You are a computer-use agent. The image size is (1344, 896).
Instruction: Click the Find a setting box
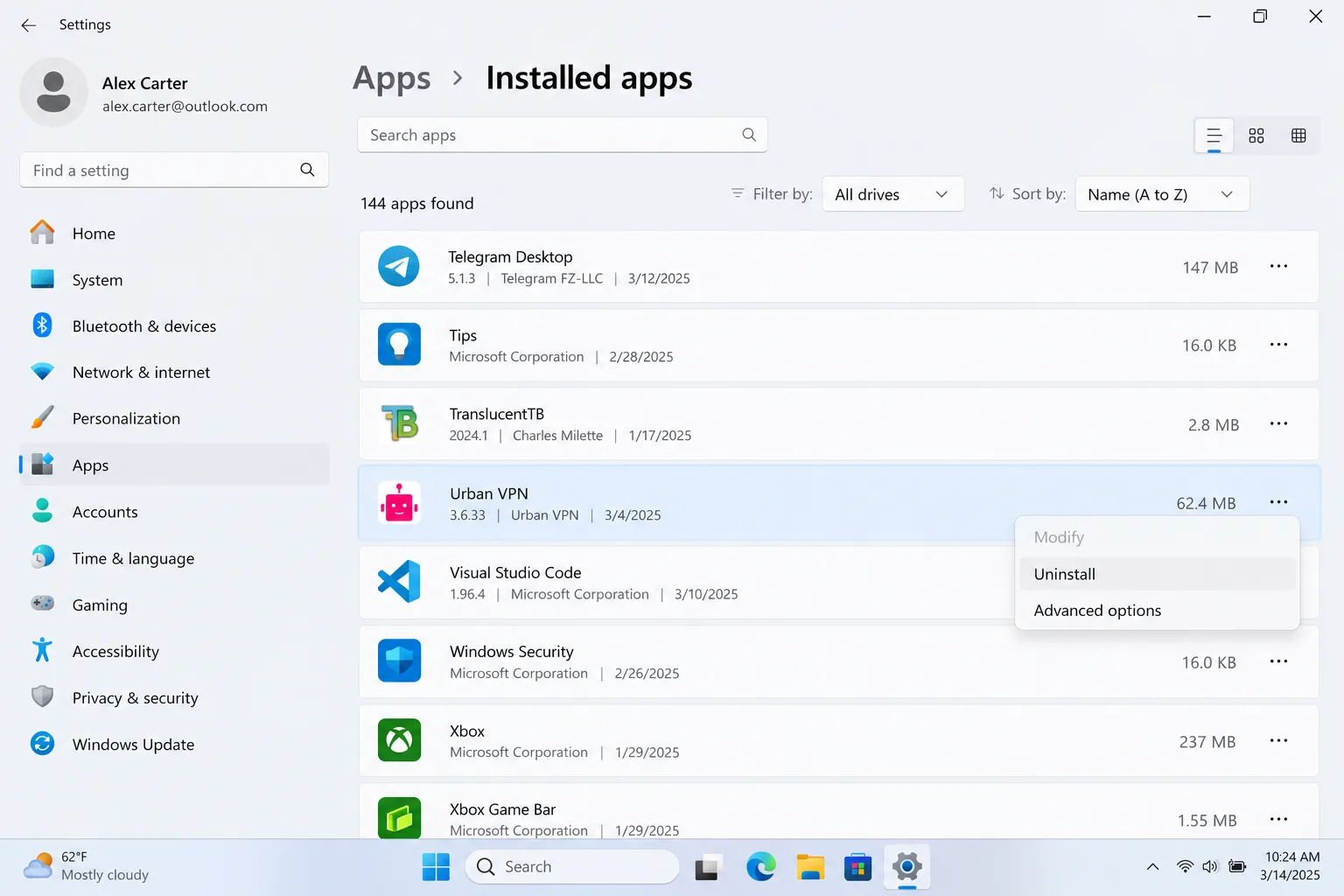pos(174,170)
